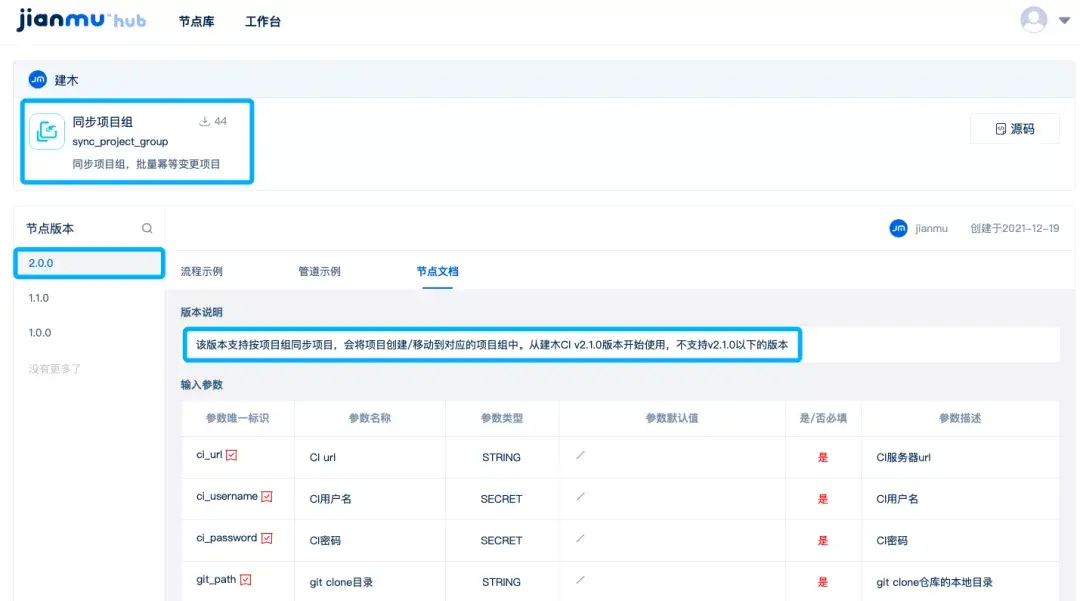Viewport: 1080px width, 601px height.
Task: Click the 没有更多了 end-of-list text
Action: [54, 369]
